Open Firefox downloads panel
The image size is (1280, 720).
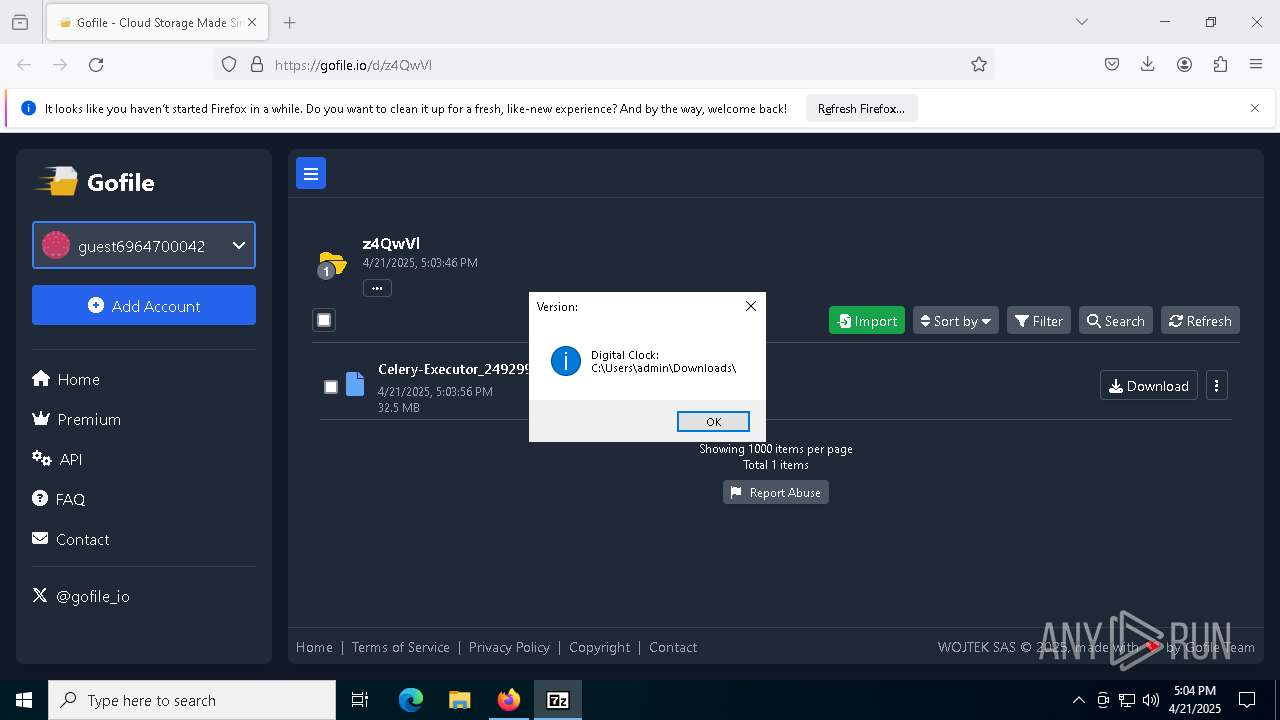click(1148, 64)
